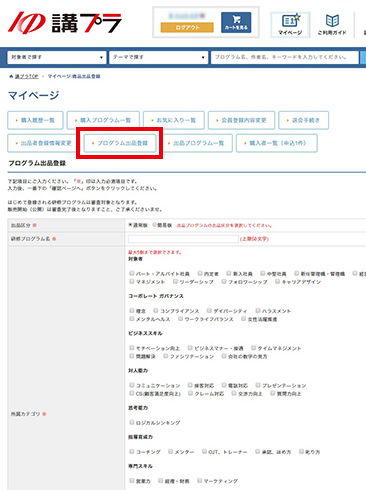Check the 内定者 checkbox
Screen dimensions: 366x490
pos(200,273)
